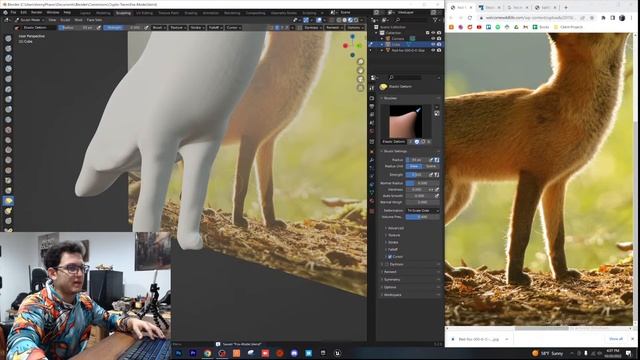
Task: Click Show all in Chrome downloads bar
Action: tap(616, 339)
